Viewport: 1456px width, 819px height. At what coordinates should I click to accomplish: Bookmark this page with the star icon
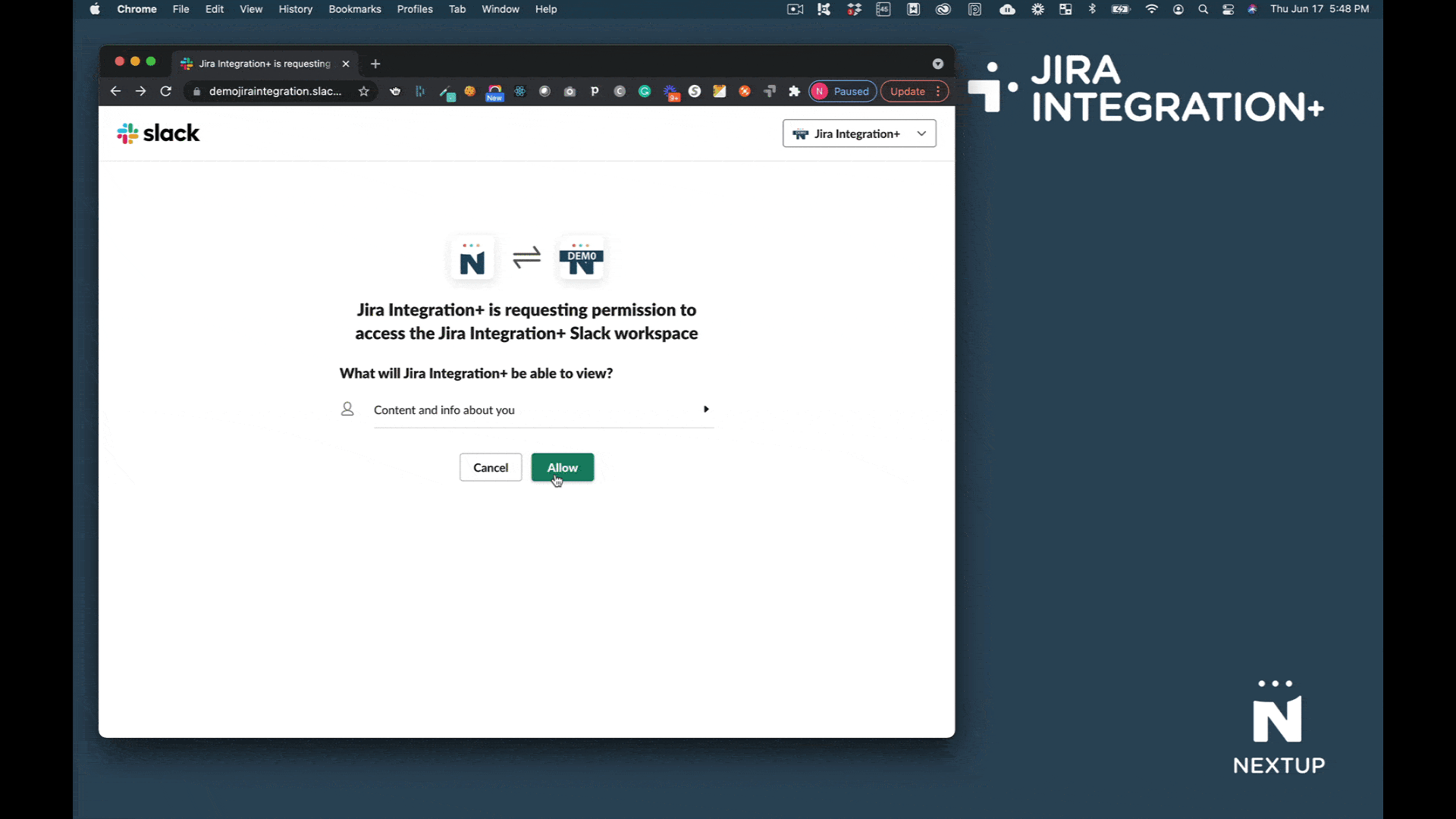(364, 91)
